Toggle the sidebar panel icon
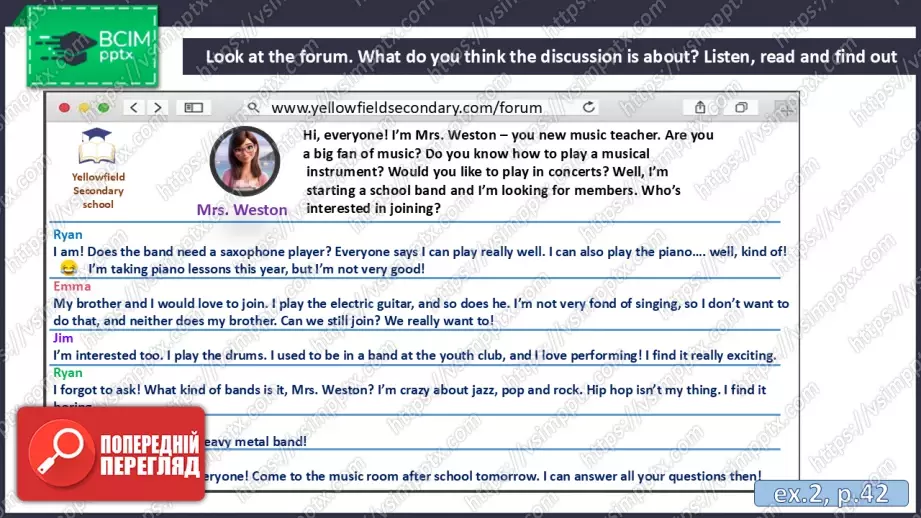Image resolution: width=921 pixels, height=518 pixels. (194, 107)
